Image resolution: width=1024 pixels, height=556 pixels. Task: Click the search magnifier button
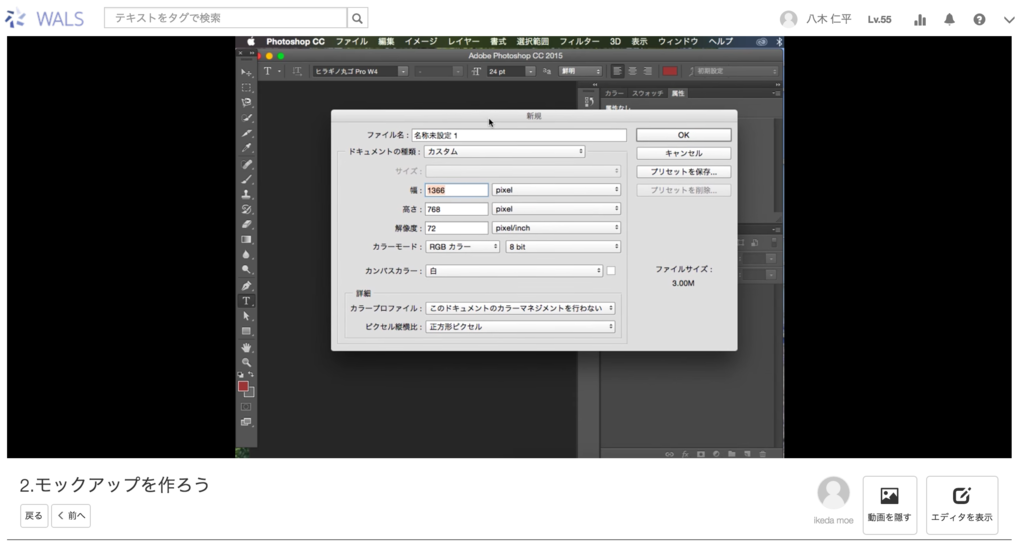pos(357,18)
